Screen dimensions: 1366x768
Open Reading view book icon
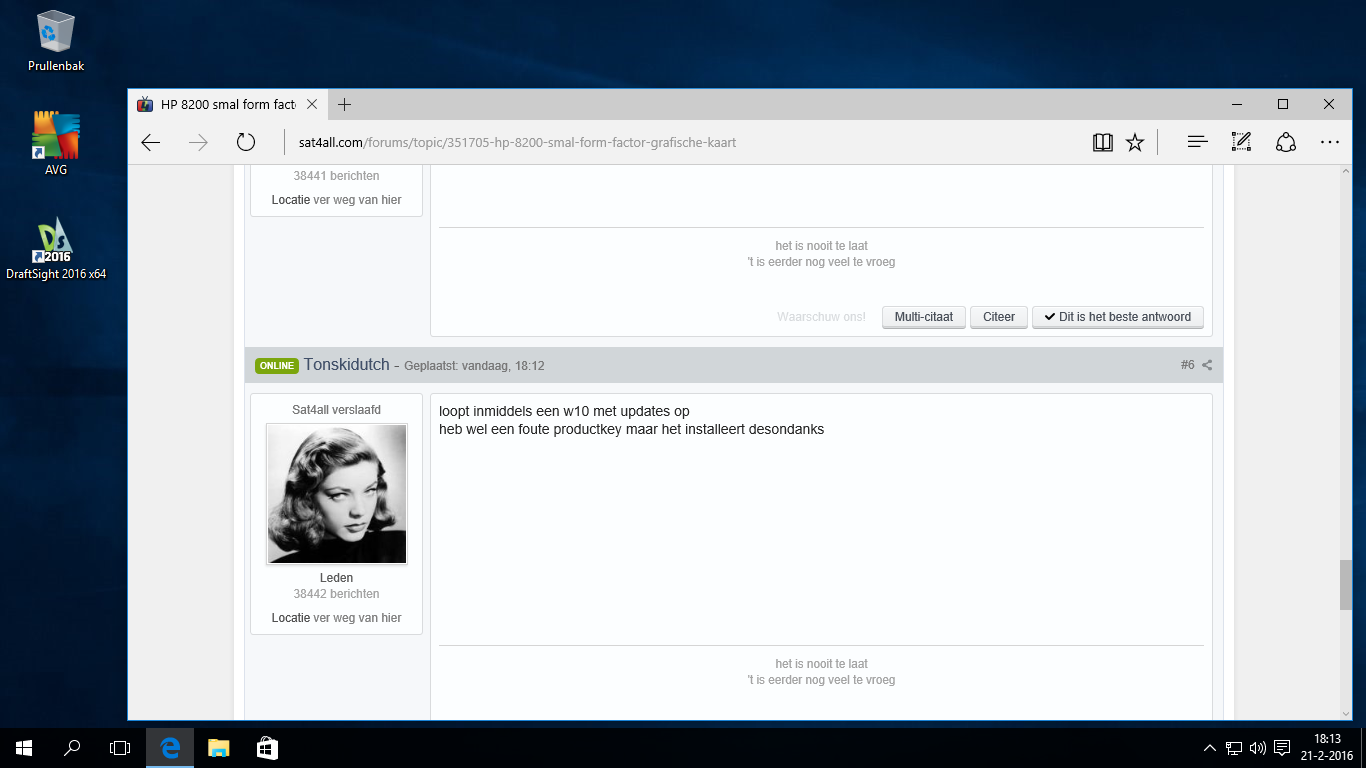(1102, 143)
